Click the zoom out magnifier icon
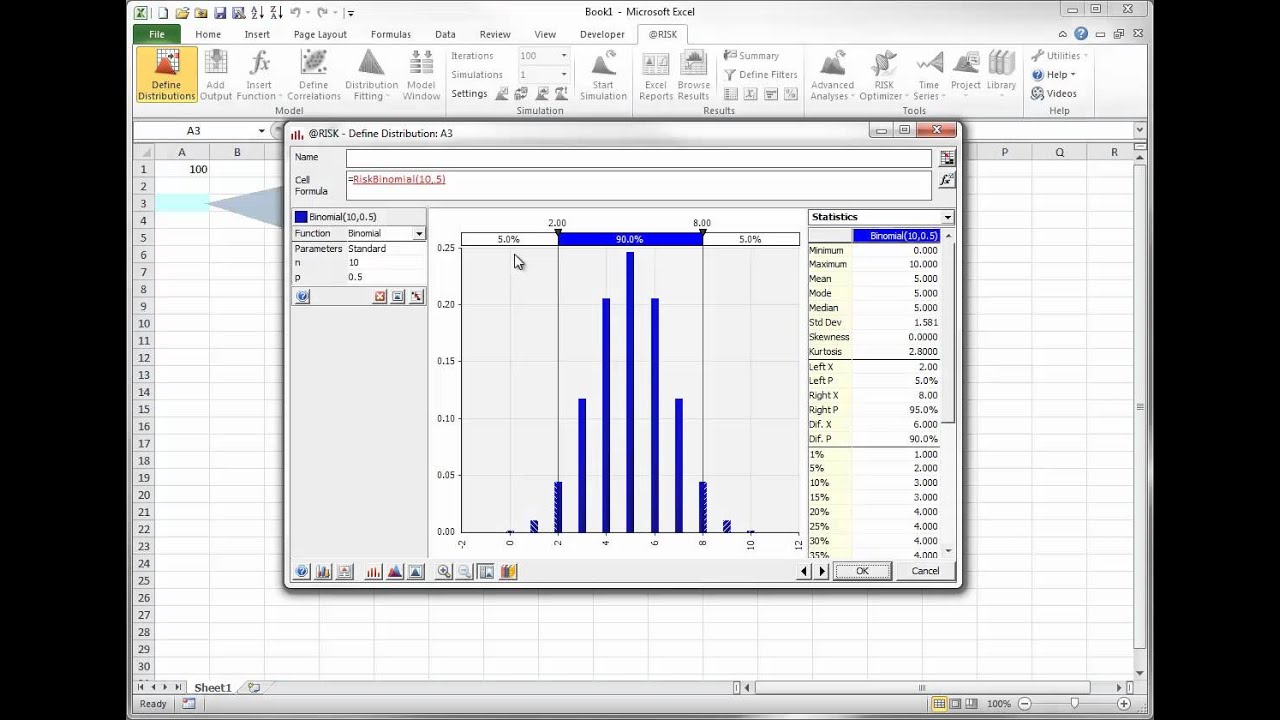Viewport: 1280px width, 720px height. [465, 571]
